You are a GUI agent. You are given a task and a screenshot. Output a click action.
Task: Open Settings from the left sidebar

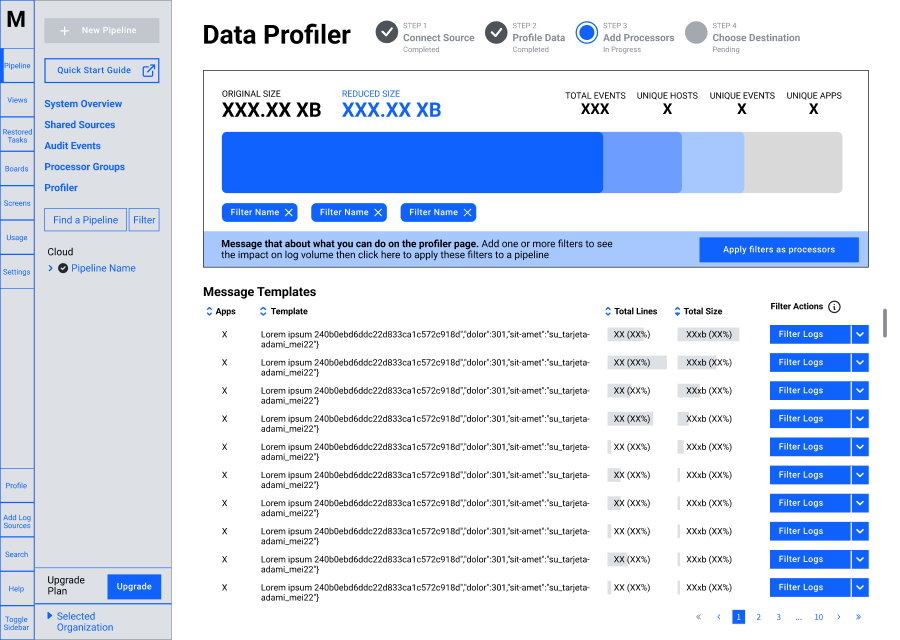(17, 271)
